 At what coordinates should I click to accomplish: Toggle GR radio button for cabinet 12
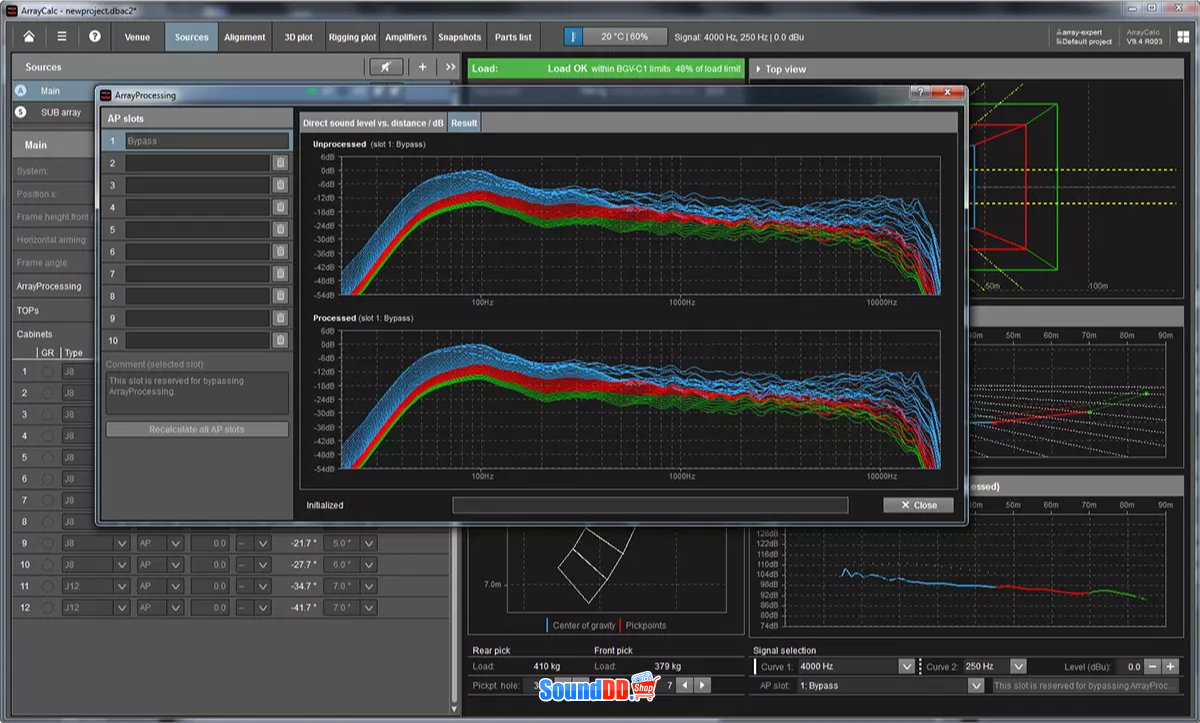(47, 608)
